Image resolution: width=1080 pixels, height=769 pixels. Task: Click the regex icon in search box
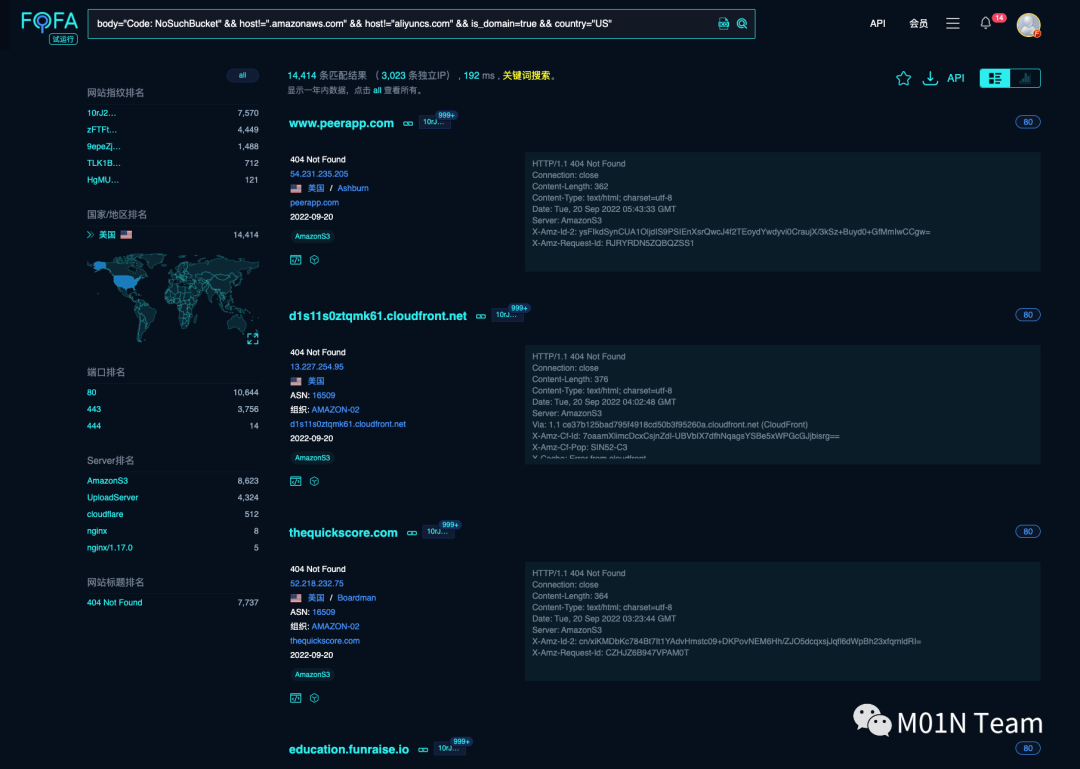pyautogui.click(x=723, y=23)
